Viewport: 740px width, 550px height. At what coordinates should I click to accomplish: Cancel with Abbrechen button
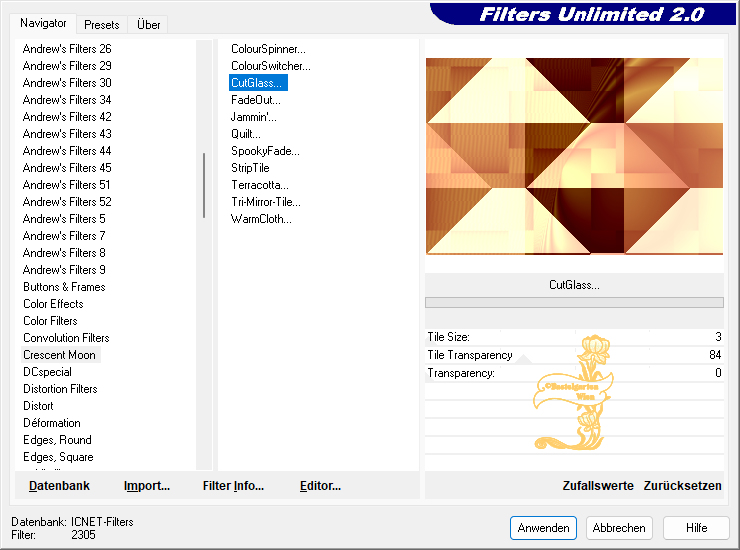[619, 528]
